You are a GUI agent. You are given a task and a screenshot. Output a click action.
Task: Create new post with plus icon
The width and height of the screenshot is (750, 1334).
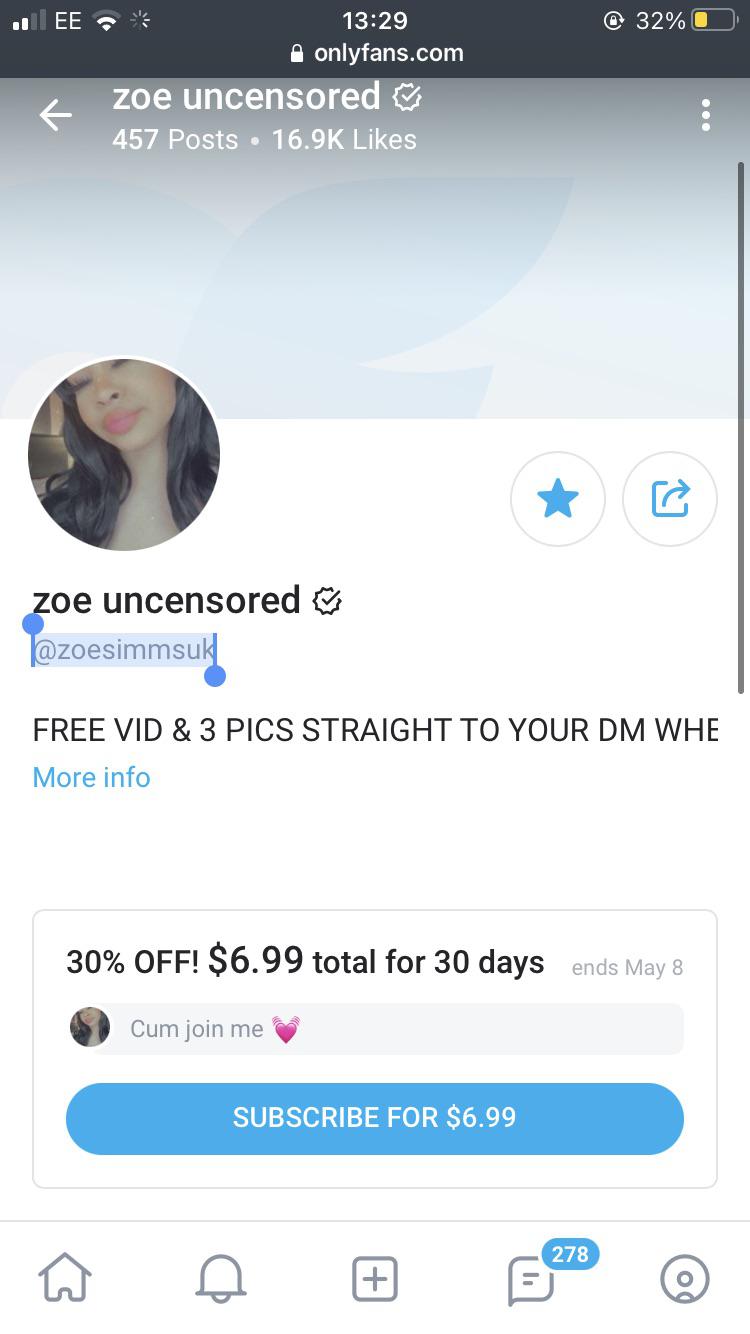pyautogui.click(x=375, y=1278)
